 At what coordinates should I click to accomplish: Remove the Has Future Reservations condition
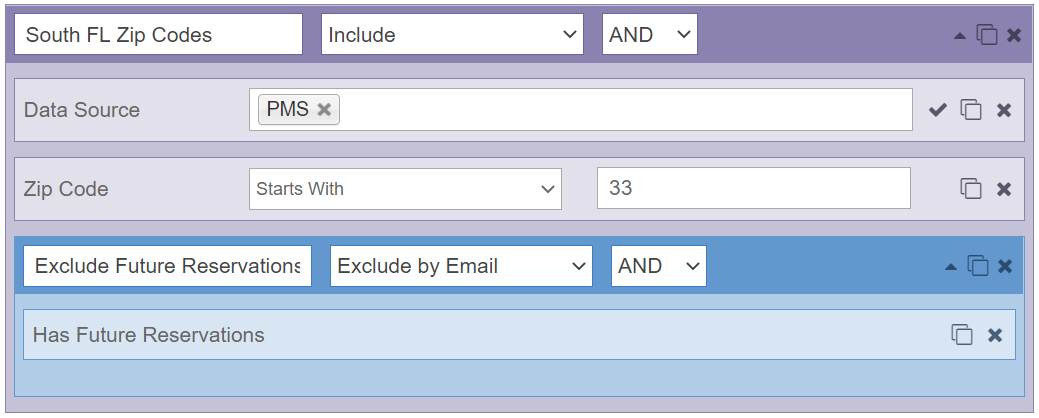[995, 335]
